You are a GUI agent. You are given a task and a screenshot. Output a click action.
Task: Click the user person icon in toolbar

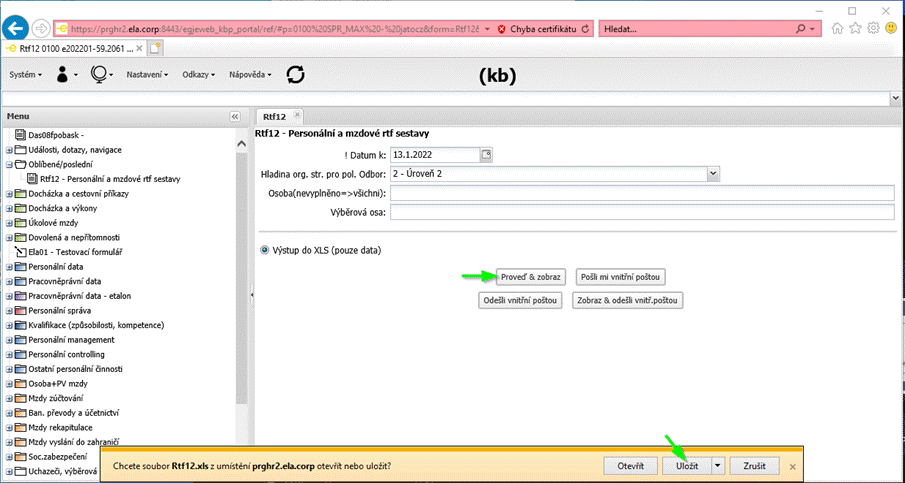click(63, 74)
